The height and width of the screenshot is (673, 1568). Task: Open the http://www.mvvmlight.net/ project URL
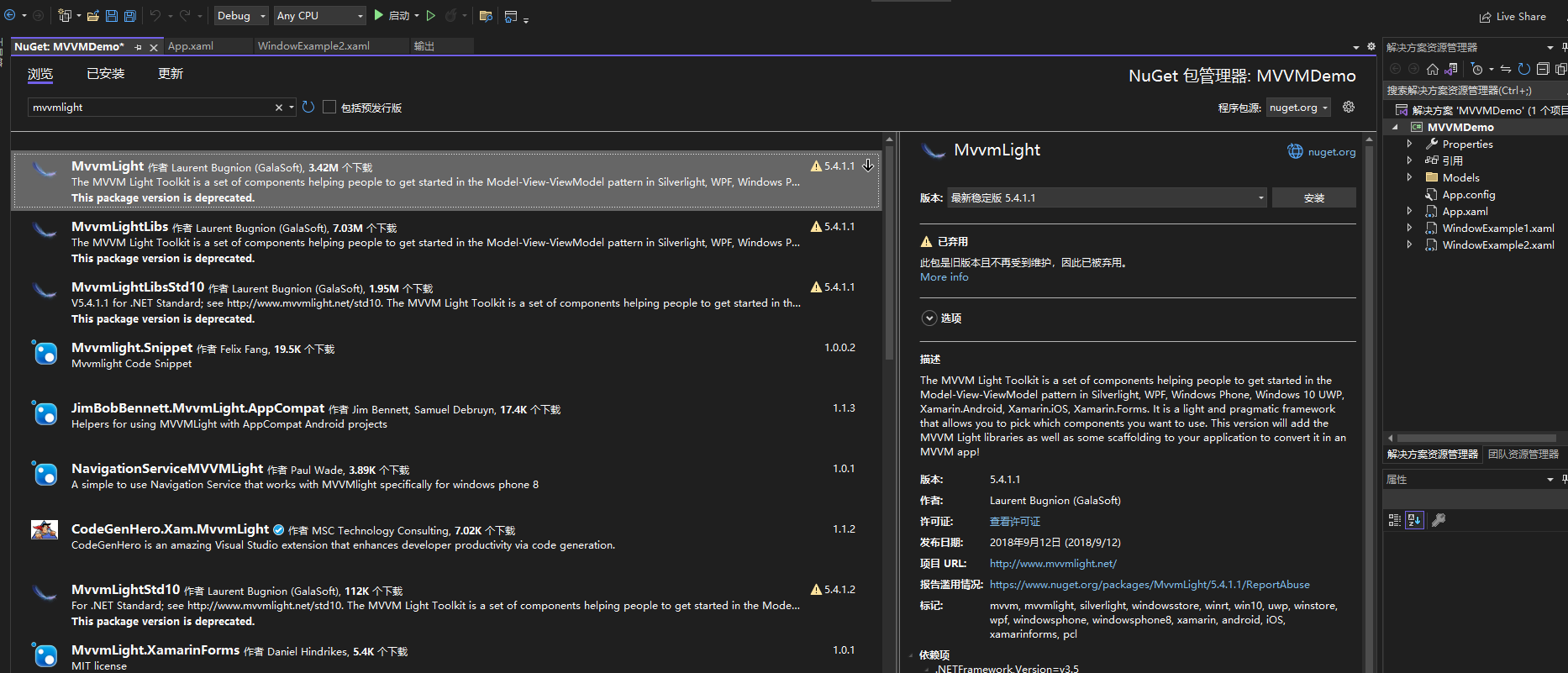[x=1053, y=564]
